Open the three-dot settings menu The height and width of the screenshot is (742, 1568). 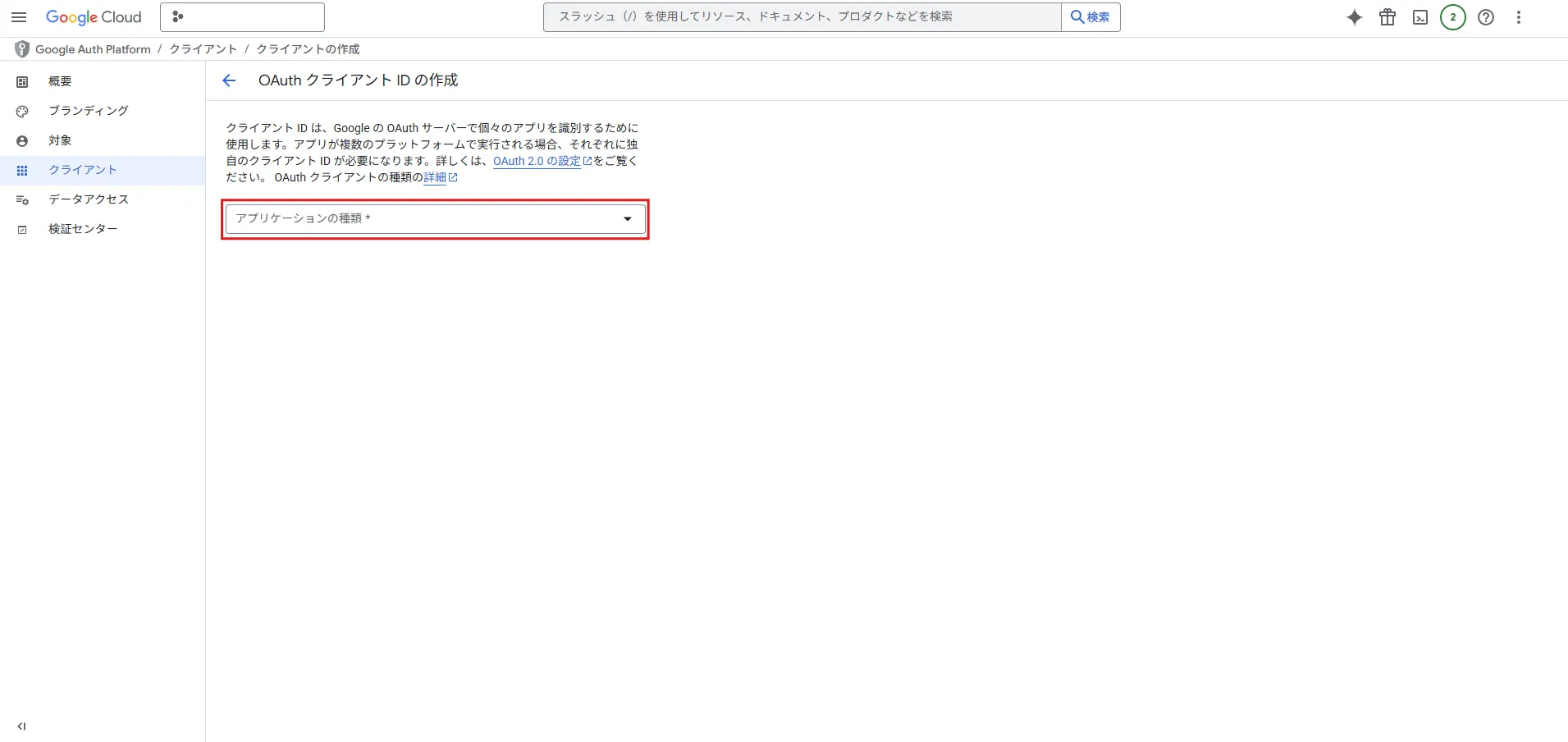[1519, 17]
